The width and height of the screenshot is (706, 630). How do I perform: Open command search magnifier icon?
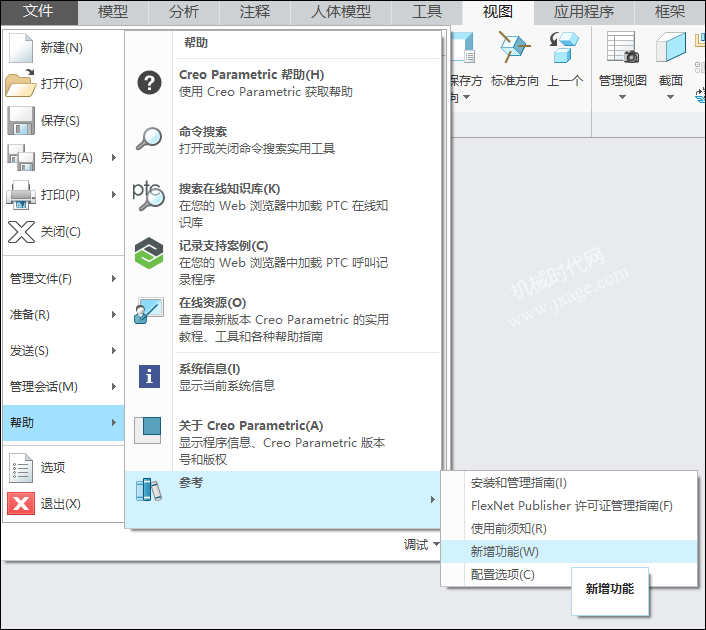[x=149, y=139]
